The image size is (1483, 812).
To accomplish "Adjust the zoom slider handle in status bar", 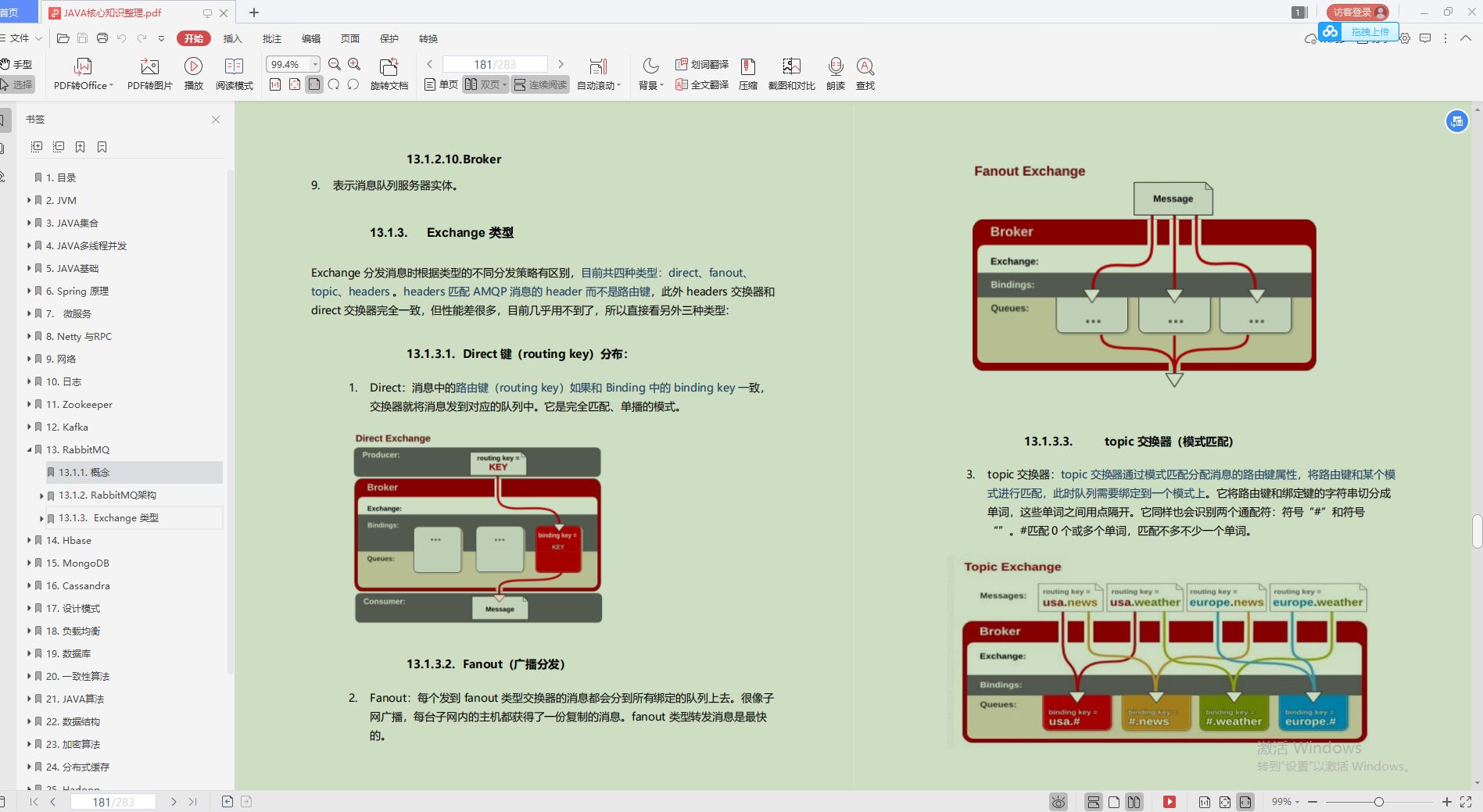I will tap(1379, 802).
